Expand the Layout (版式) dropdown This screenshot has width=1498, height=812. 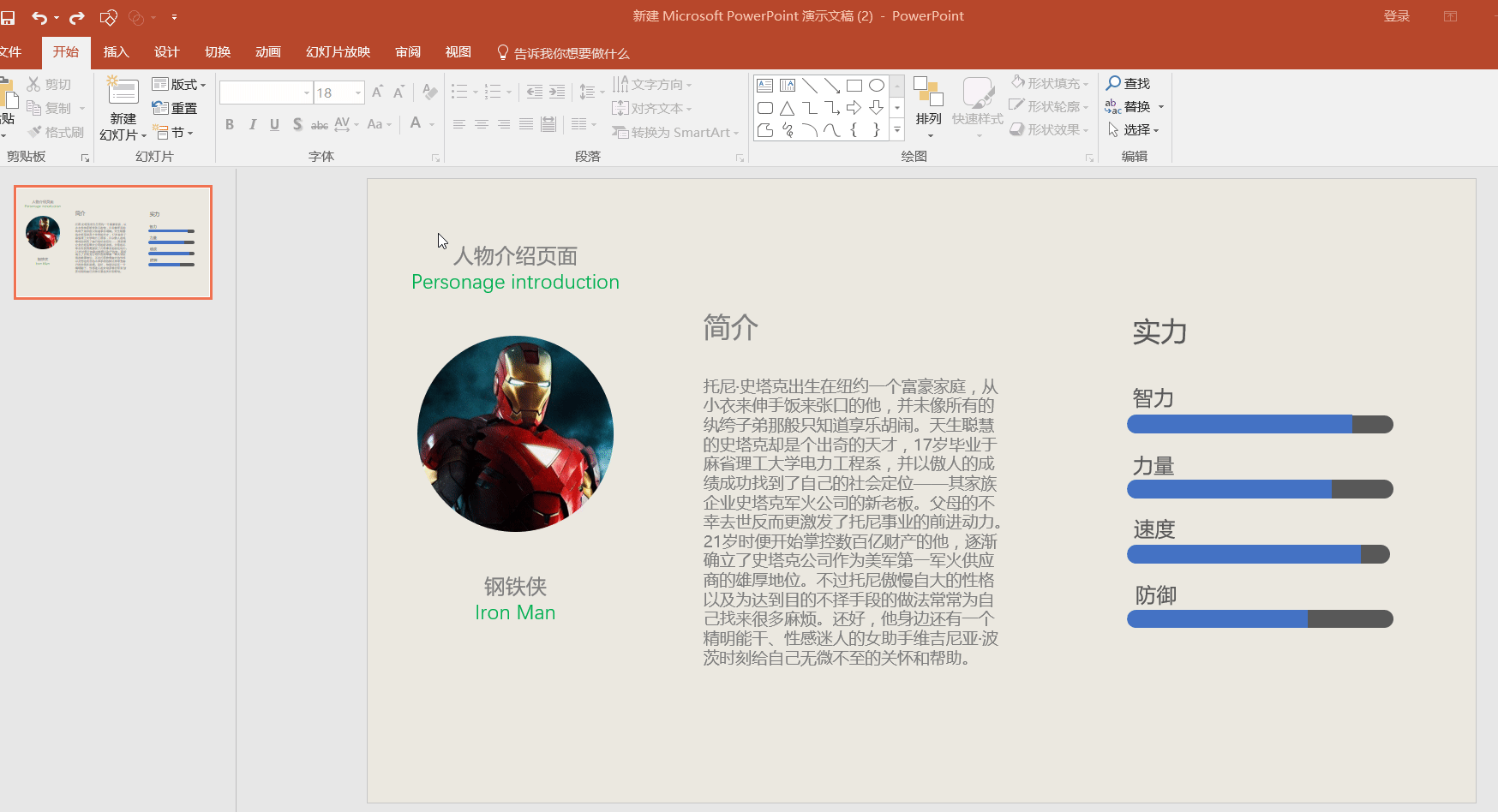(x=179, y=84)
